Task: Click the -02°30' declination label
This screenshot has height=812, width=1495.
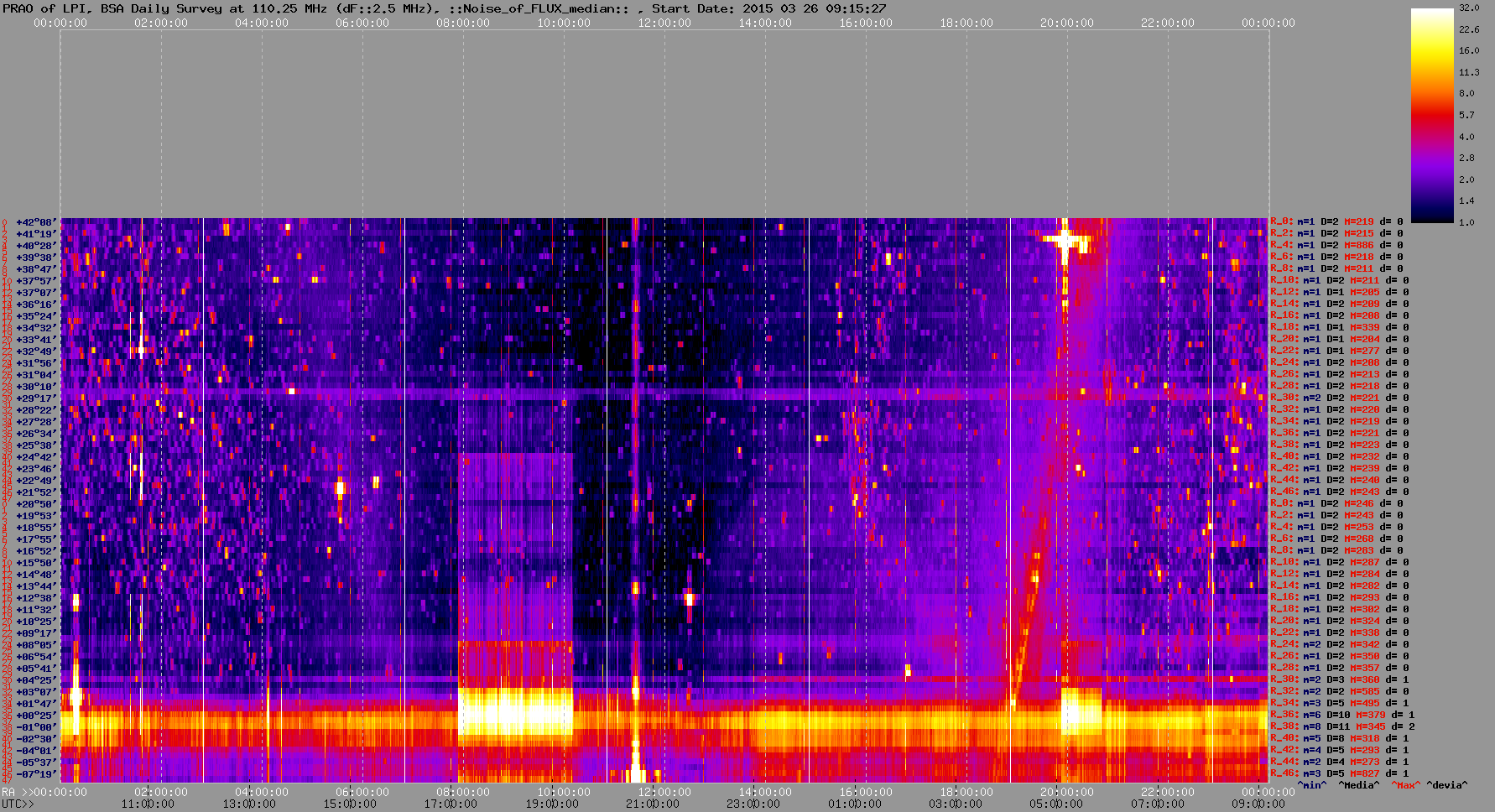Action: coord(36,739)
